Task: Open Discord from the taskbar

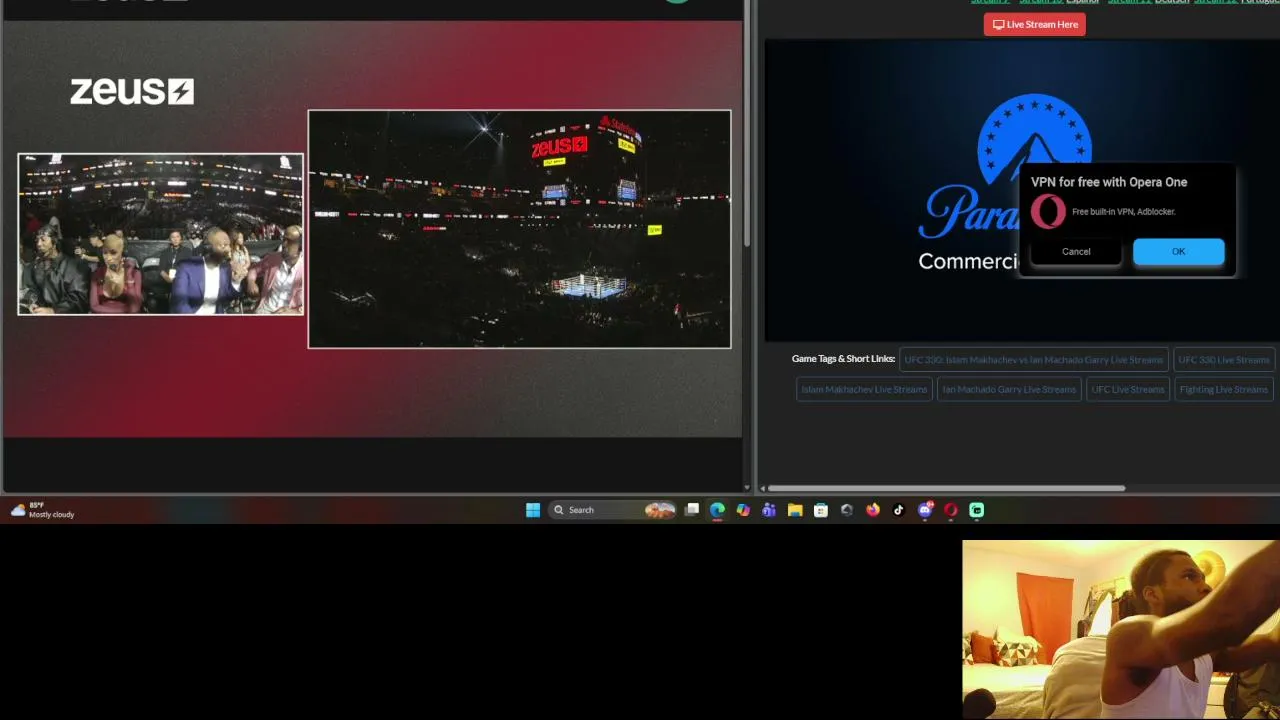Action: (x=925, y=510)
